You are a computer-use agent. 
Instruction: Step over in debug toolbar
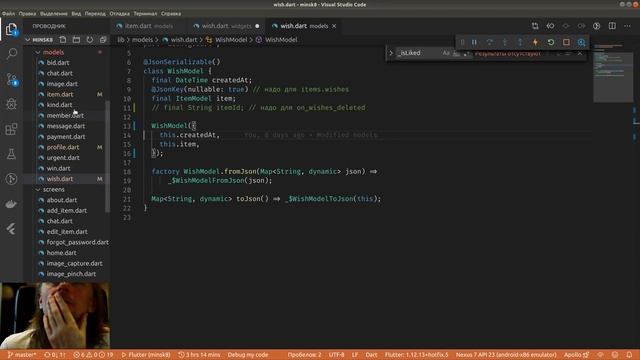tap(489, 42)
